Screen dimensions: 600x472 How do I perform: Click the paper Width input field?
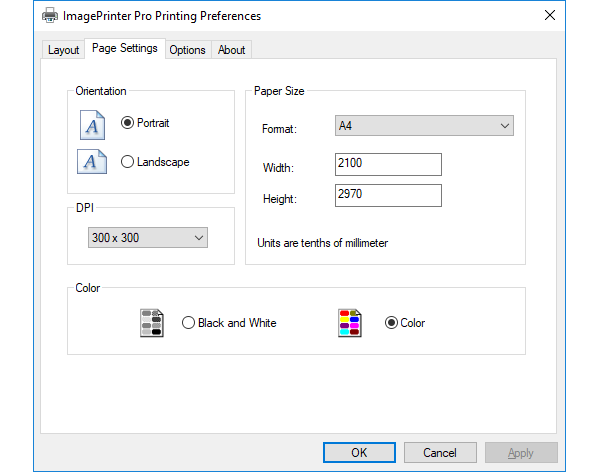pos(388,164)
